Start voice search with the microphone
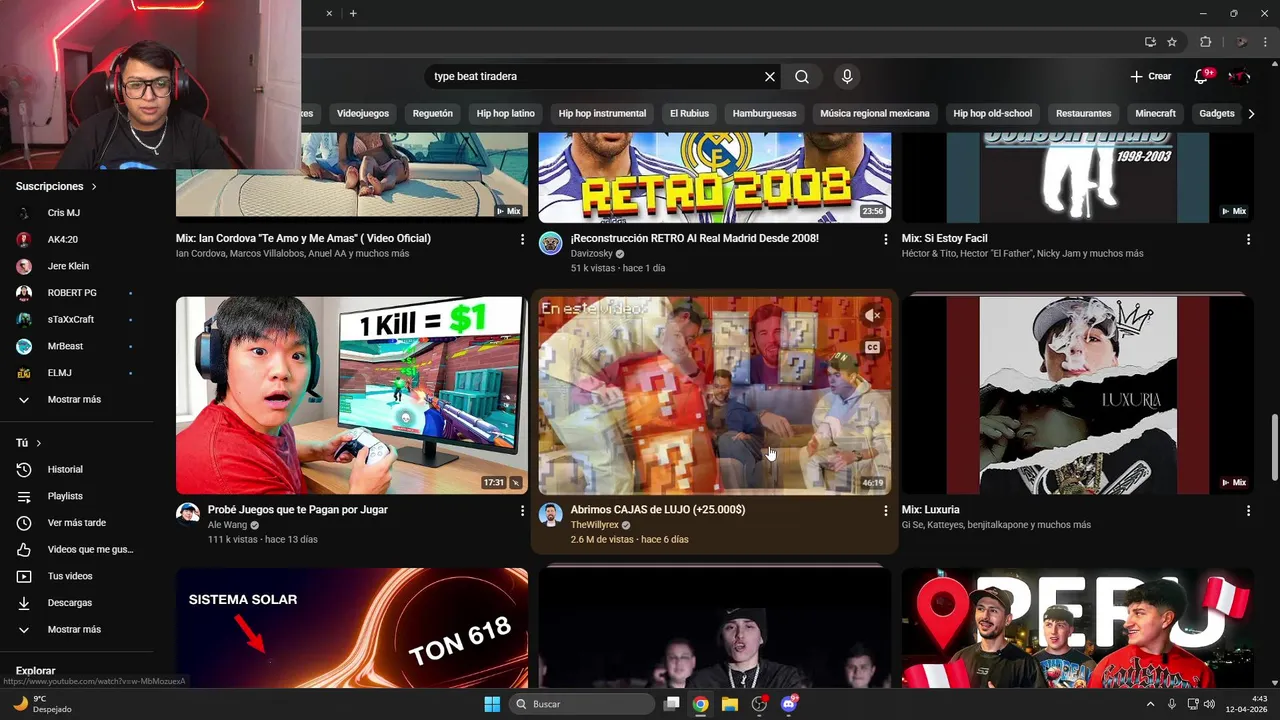This screenshot has width=1280, height=720. point(847,76)
